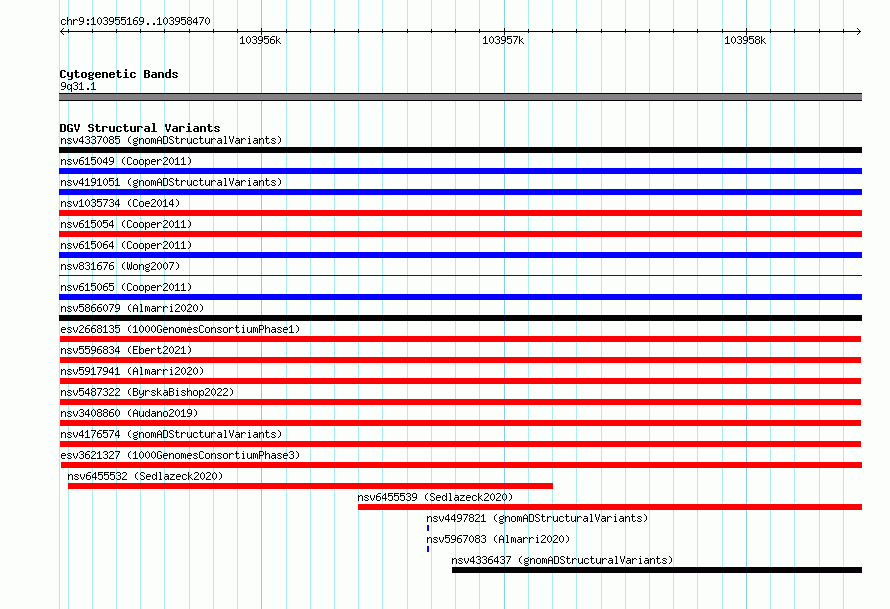Open variant nsv615065 (Cooper2011) label
Viewport: 890px width, 609px height.
[x=126, y=287]
